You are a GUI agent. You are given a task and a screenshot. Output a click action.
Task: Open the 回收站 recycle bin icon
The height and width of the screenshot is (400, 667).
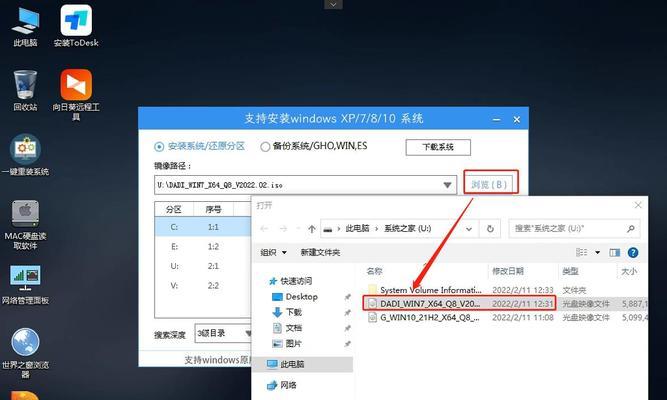point(25,91)
